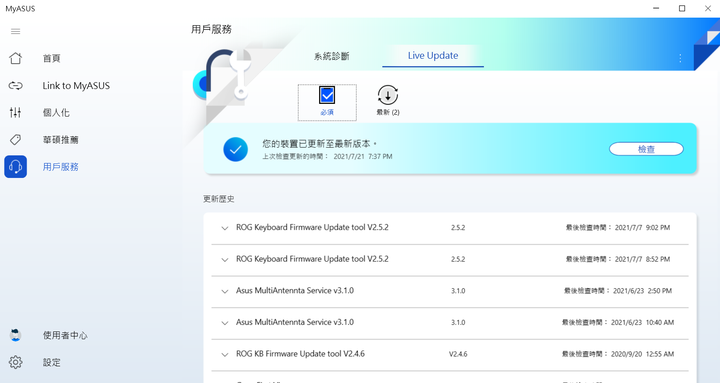Maximize the MyASUS window
The height and width of the screenshot is (383, 720).
pos(682,8)
